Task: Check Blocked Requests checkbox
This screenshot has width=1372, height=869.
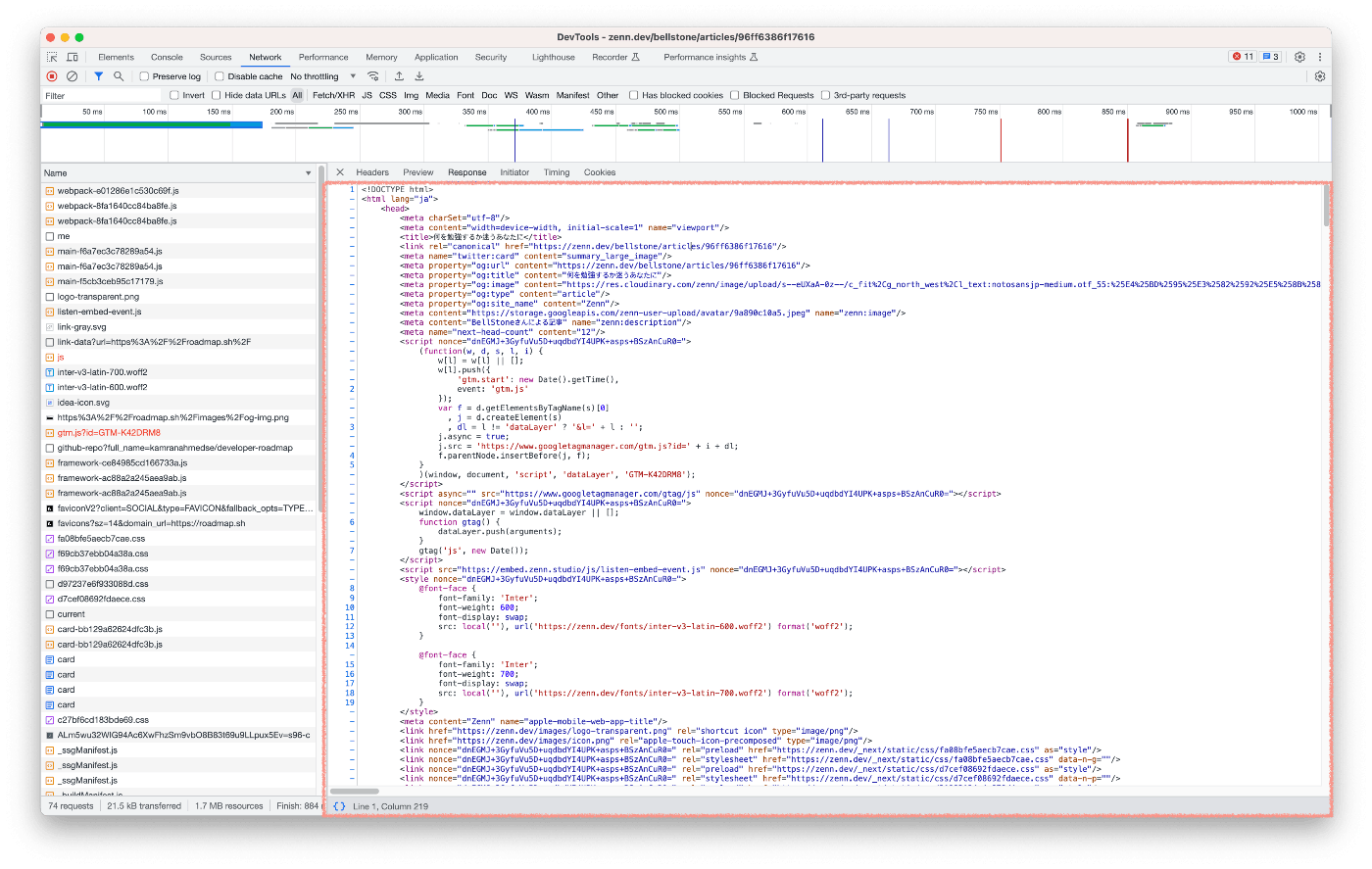Action: [x=735, y=96]
